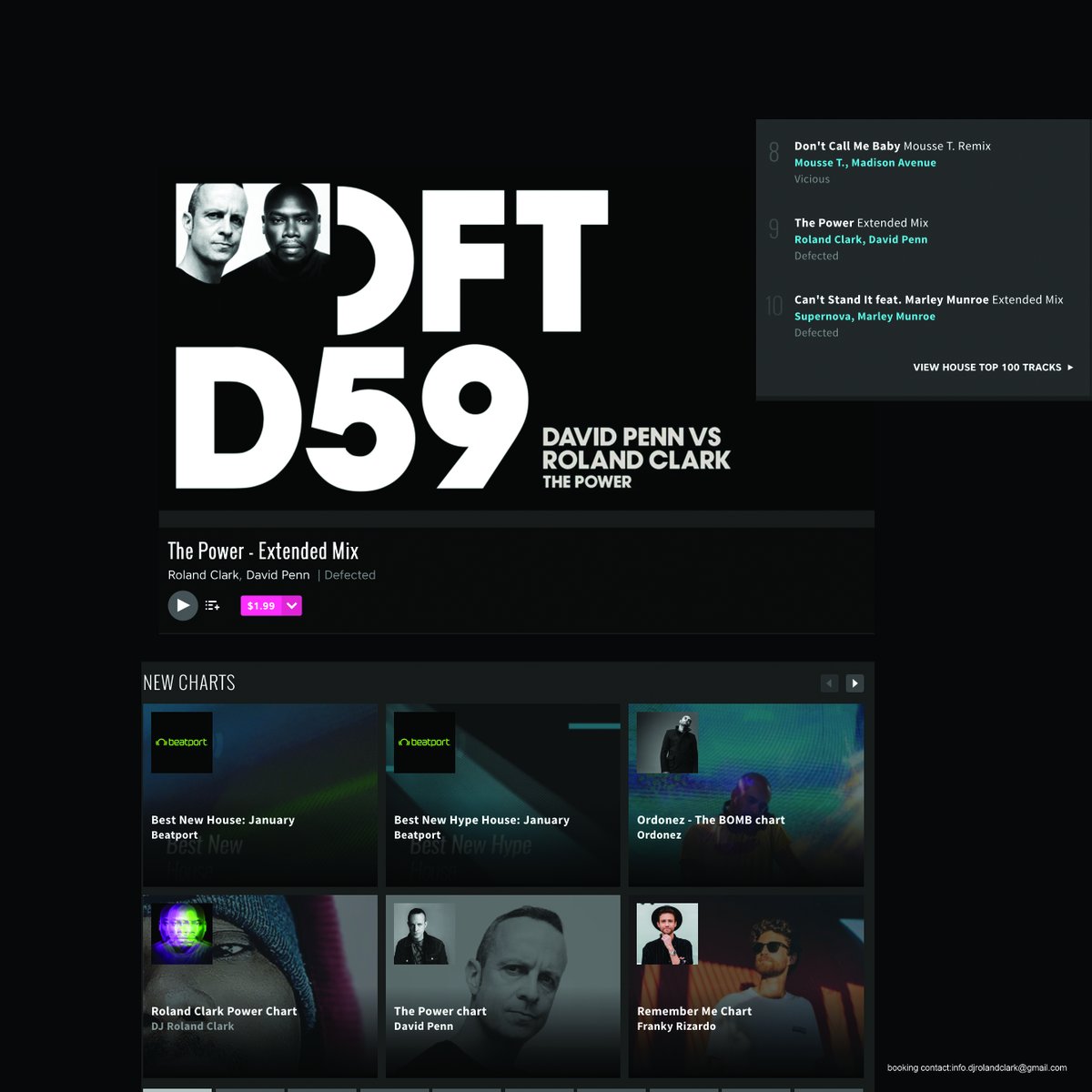
Task: Click Ordonez avatar thumbnail
Action: (668, 743)
